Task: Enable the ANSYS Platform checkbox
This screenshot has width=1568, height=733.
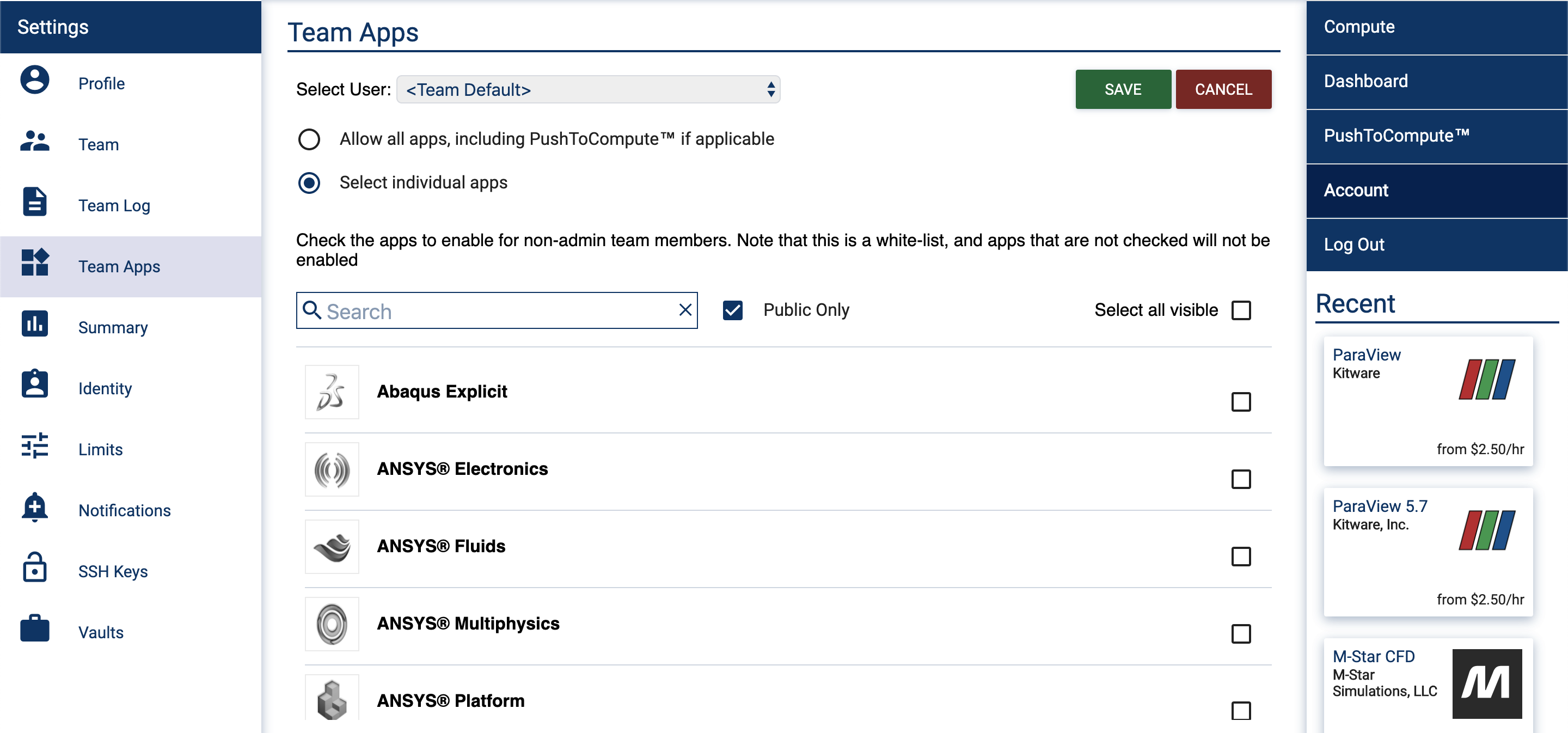Action: 1241,711
